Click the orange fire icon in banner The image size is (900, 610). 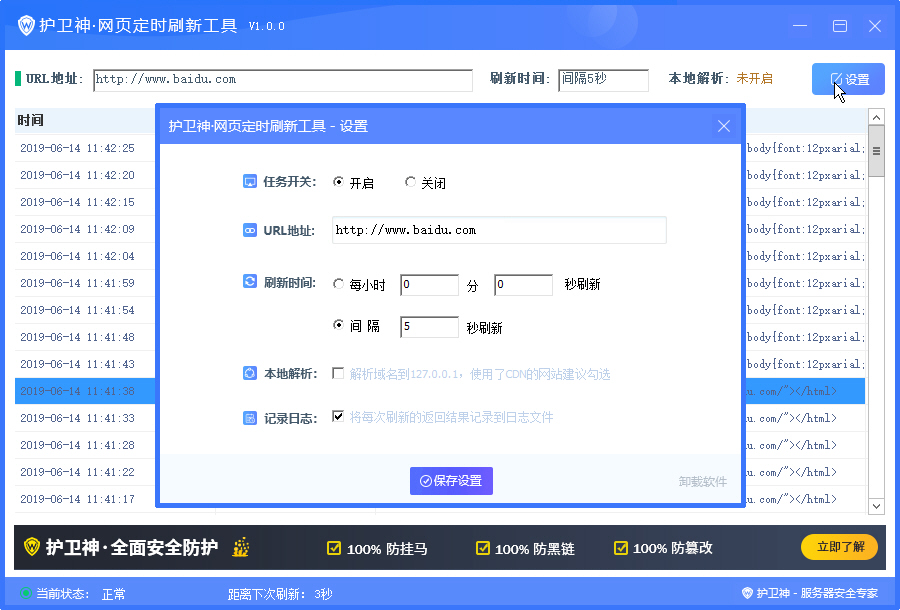[241, 547]
